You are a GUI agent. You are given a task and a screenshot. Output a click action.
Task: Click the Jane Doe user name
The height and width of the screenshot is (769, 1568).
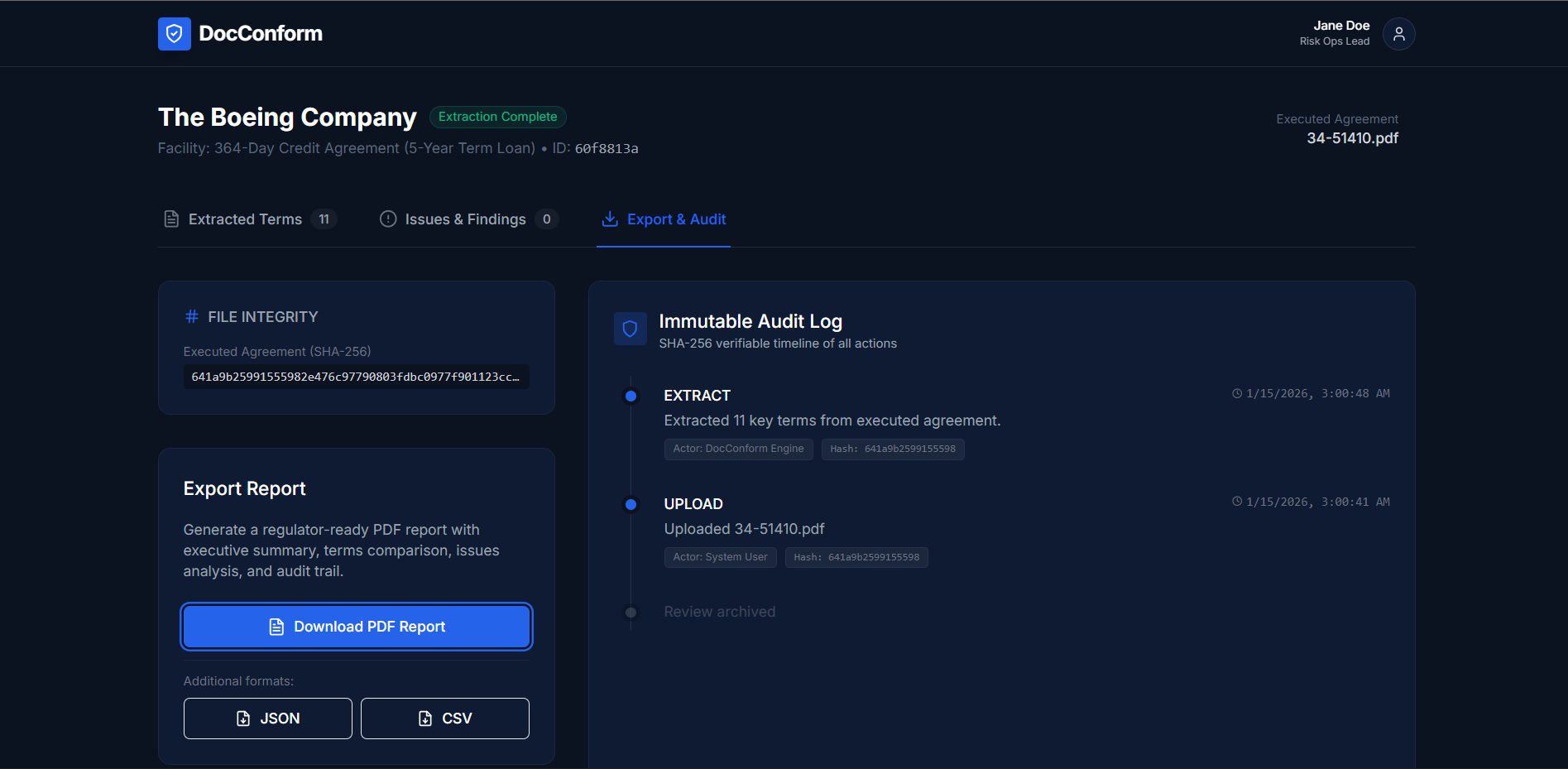[1341, 26]
